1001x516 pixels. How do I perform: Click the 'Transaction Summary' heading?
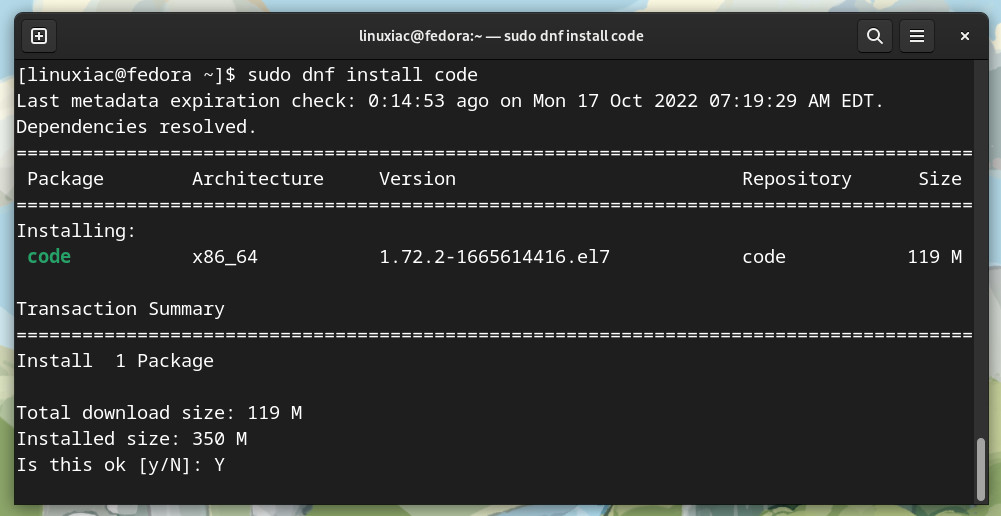pyautogui.click(x=121, y=309)
